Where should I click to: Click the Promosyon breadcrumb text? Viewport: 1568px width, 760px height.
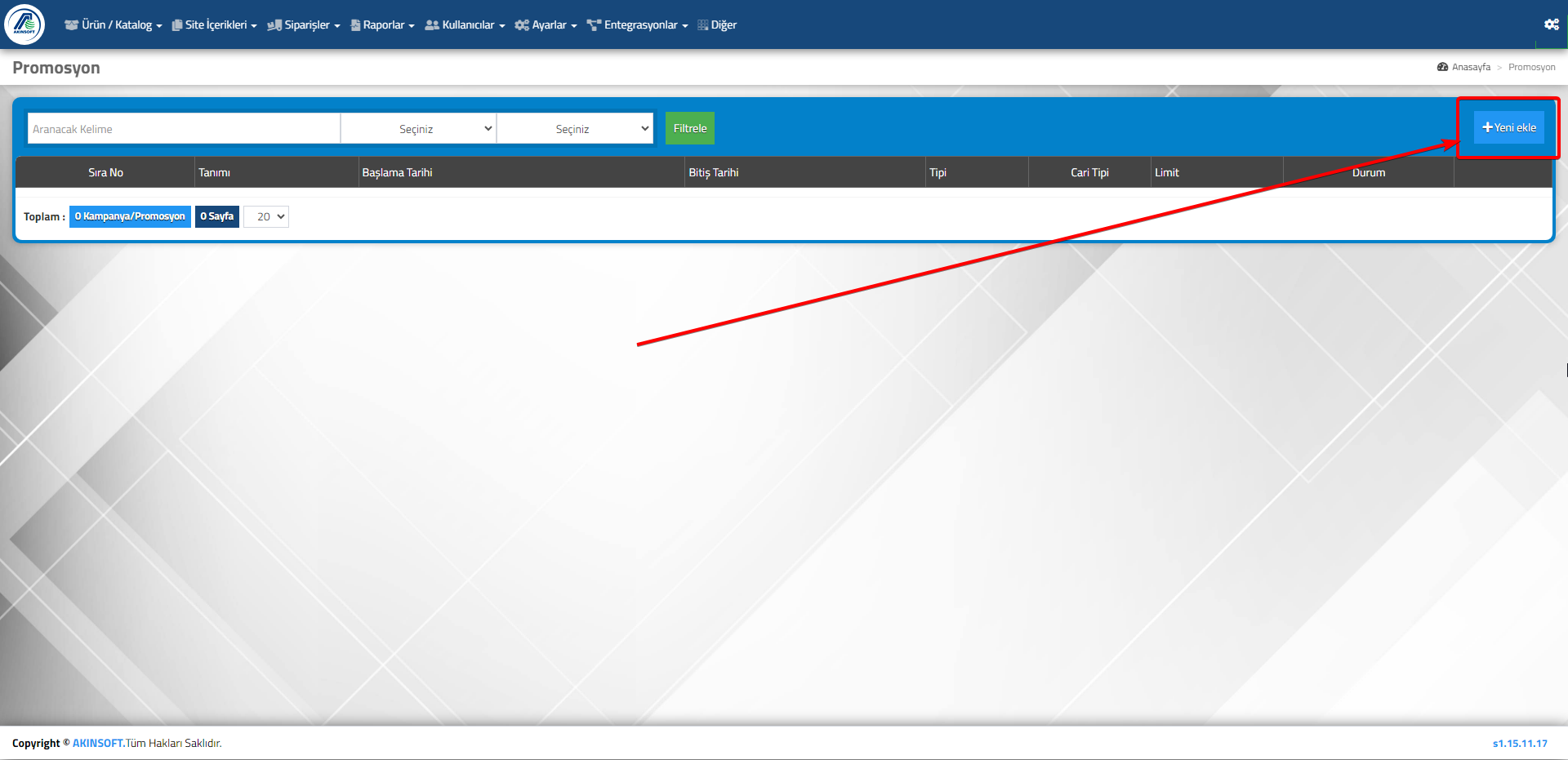[1532, 67]
